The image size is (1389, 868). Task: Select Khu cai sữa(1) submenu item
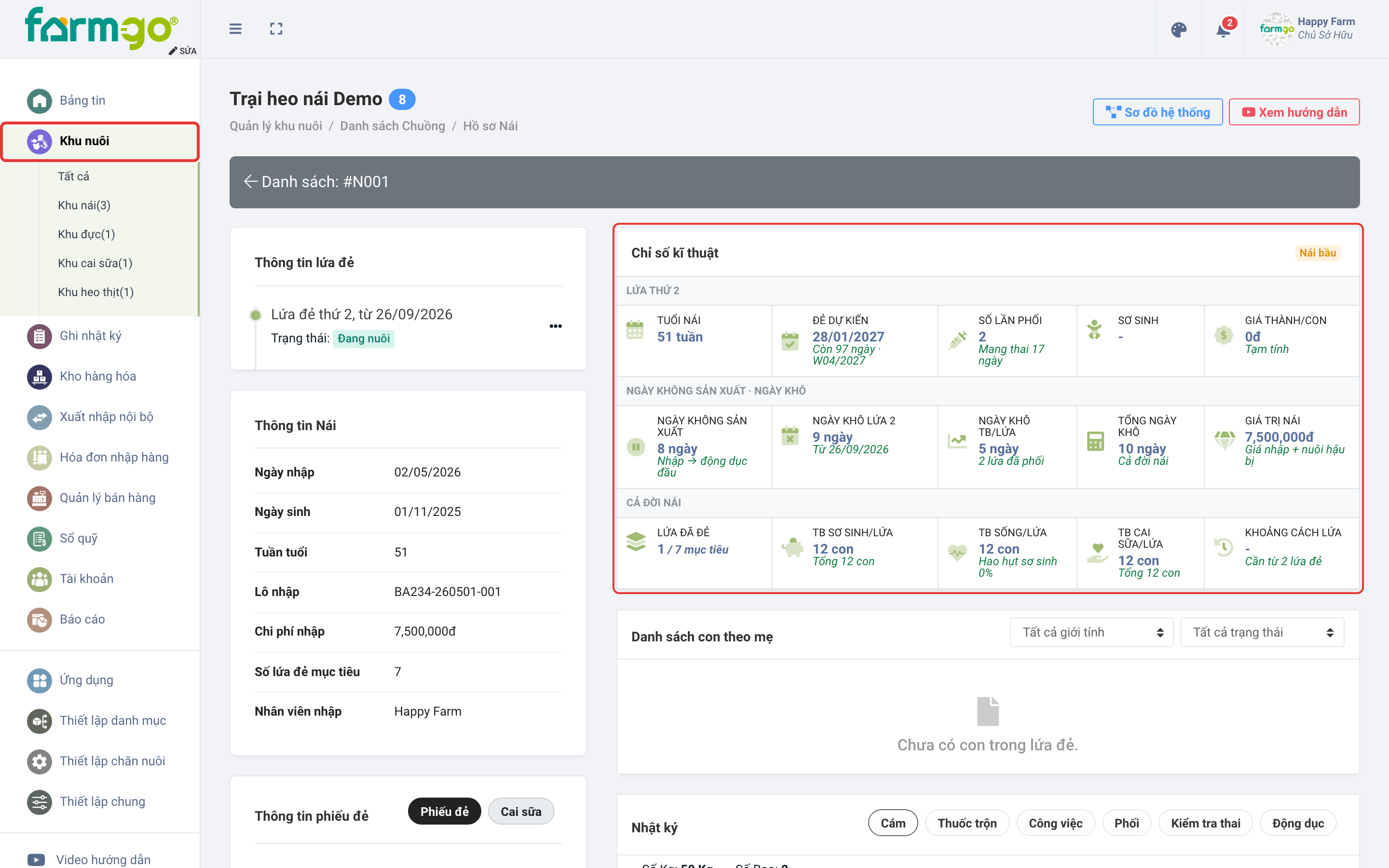[95, 263]
